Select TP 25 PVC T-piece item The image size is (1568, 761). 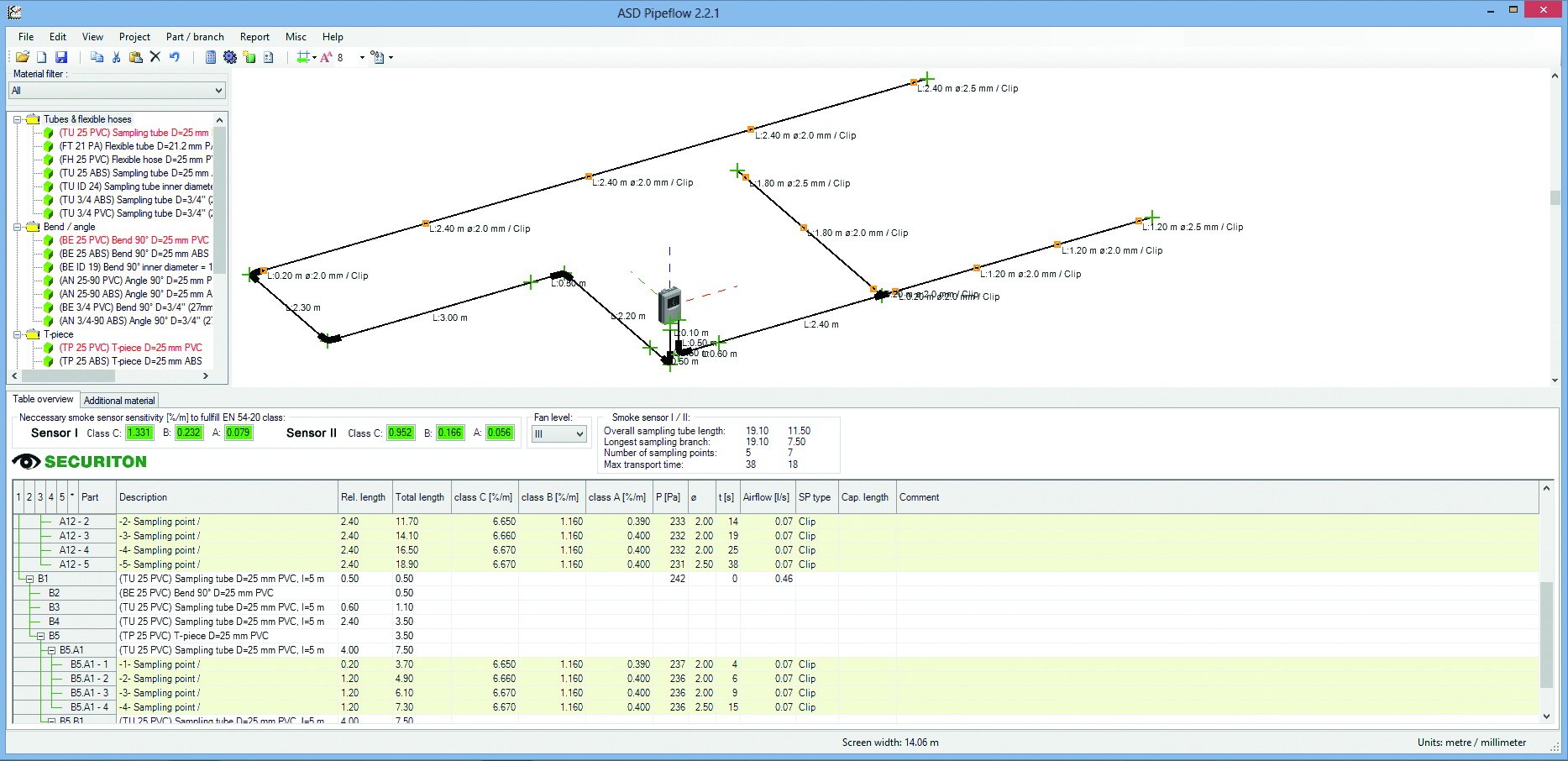click(130, 348)
